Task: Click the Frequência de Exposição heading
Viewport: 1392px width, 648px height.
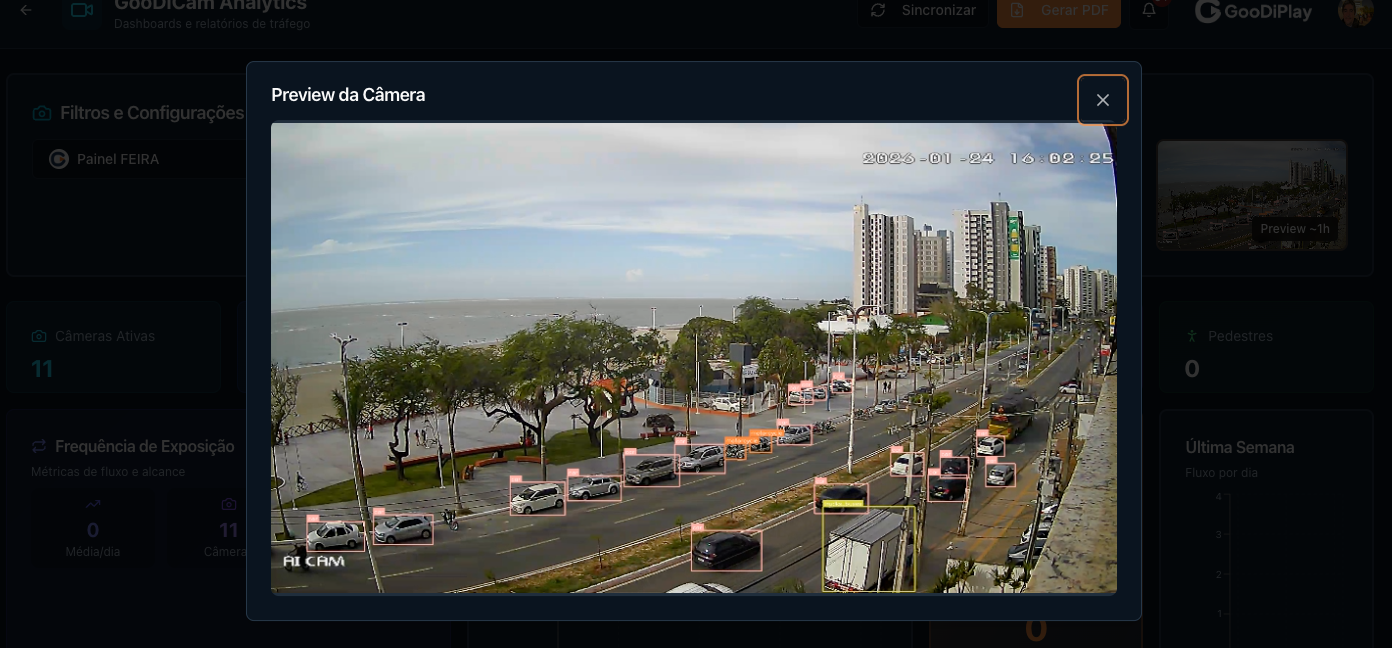Action: coord(145,446)
